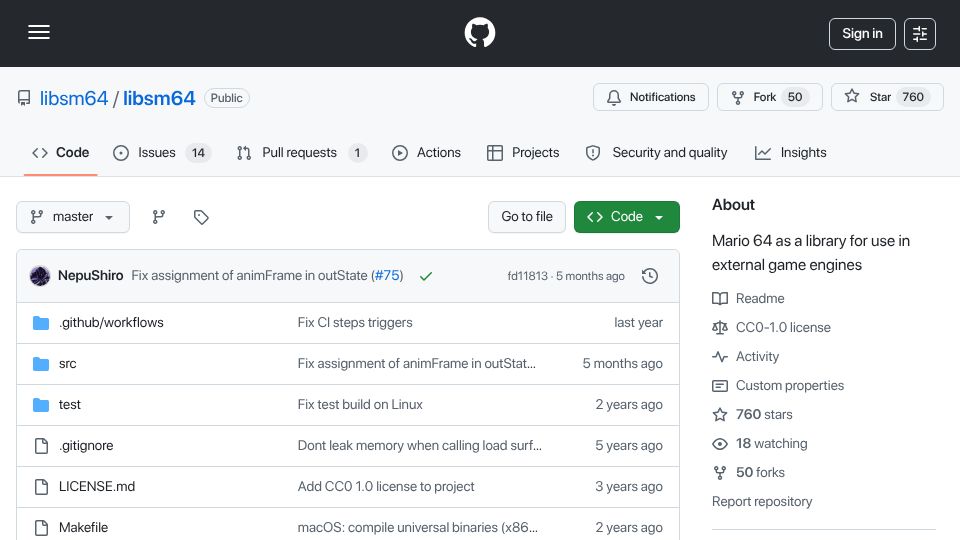Click the Sign in button

click(862, 34)
